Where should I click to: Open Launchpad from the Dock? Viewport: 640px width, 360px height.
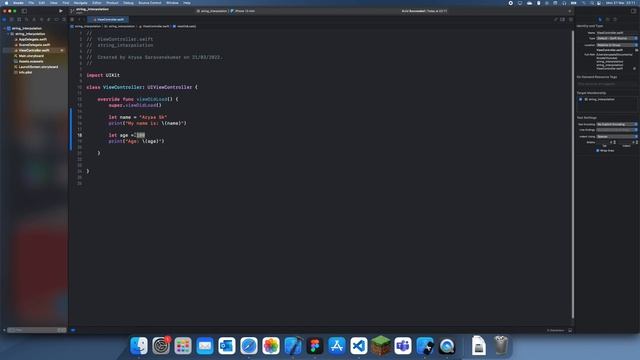pos(183,346)
